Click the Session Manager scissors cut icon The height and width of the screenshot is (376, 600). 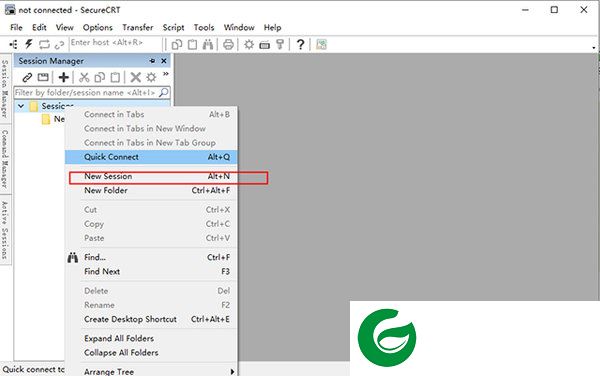click(84, 77)
